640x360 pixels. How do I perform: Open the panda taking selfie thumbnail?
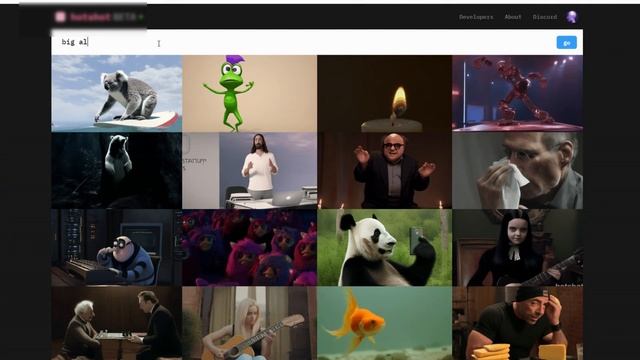click(384, 247)
